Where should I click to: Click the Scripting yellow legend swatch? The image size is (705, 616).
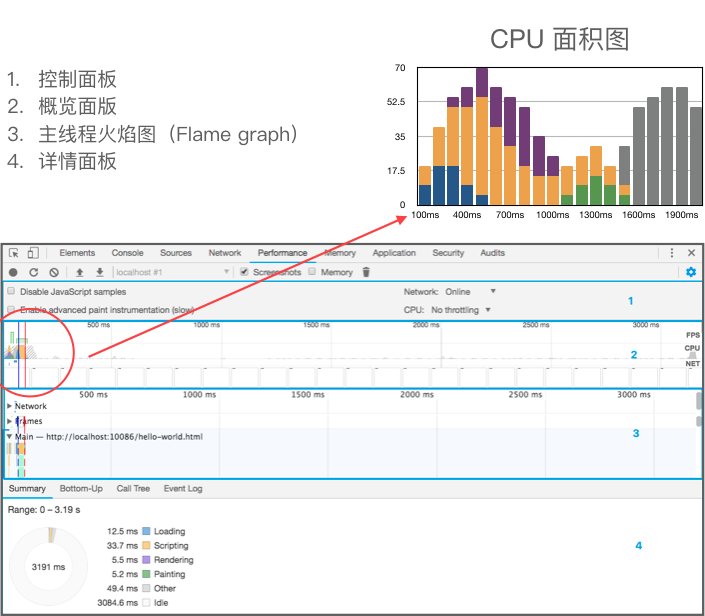[146, 545]
